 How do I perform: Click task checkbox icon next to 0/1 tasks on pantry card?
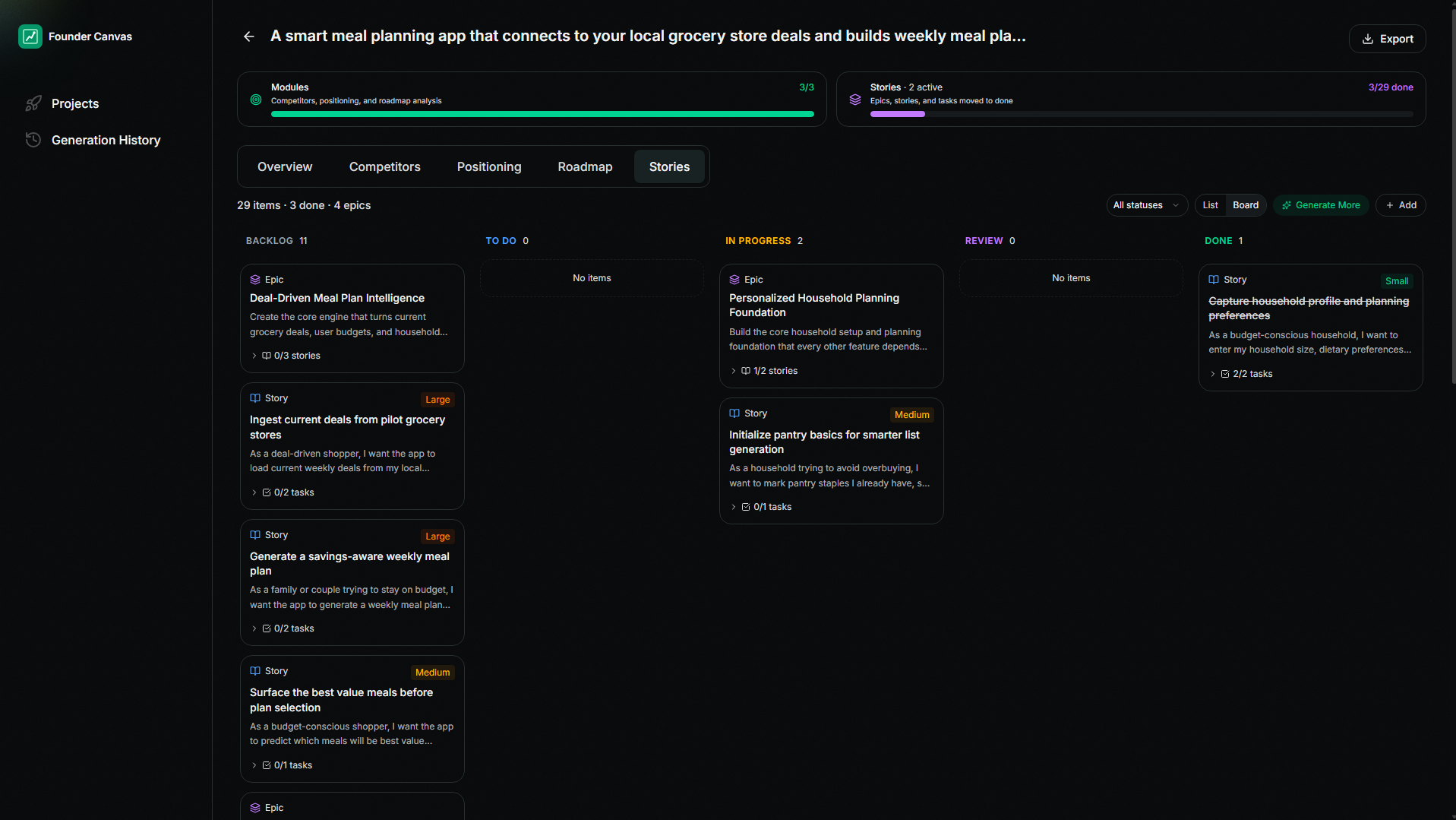point(746,507)
